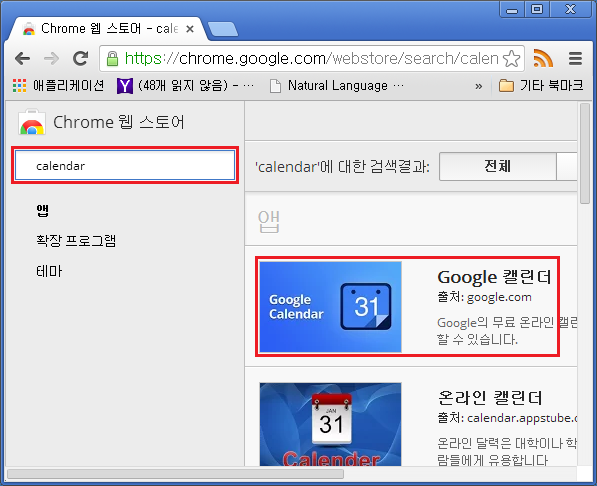Expand hidden bookmarks with the » chevron
Screen dimensions: 597x486
[x=479, y=86]
